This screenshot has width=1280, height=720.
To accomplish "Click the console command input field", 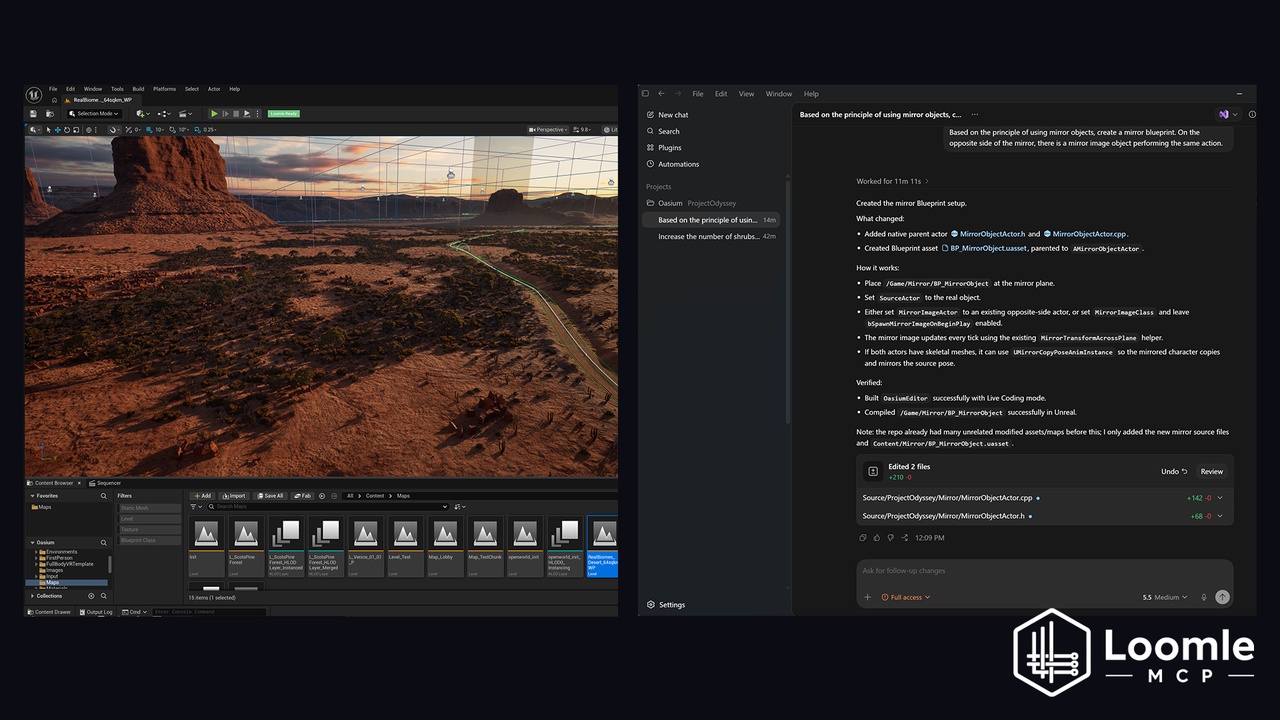I will click(209, 612).
